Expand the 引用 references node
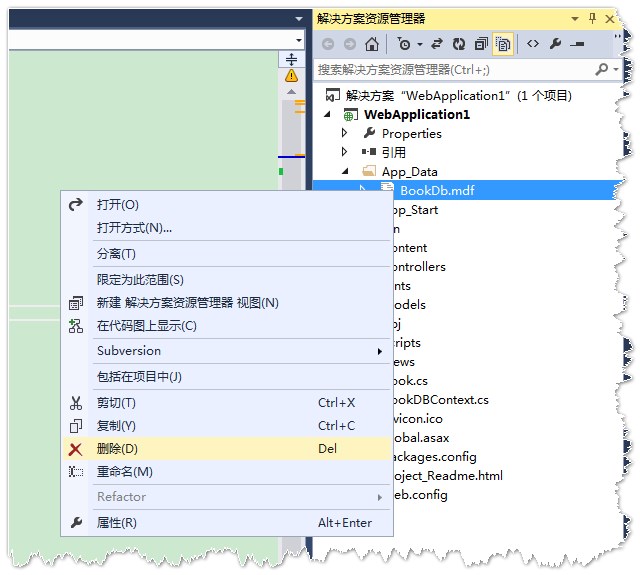Viewport: 640px width, 575px height. [x=345, y=152]
